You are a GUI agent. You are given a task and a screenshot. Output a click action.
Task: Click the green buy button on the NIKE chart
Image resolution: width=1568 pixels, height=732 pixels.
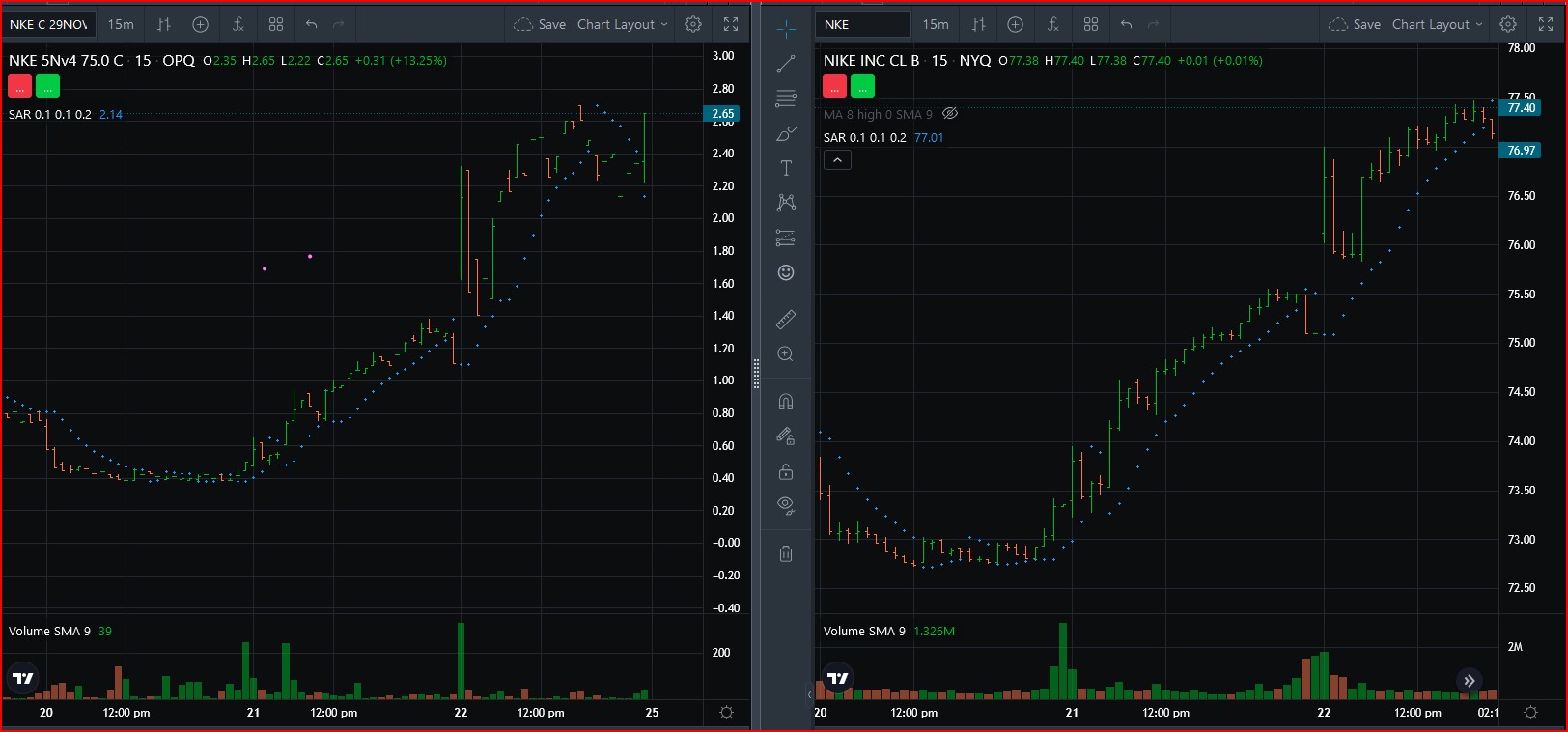pos(862,87)
